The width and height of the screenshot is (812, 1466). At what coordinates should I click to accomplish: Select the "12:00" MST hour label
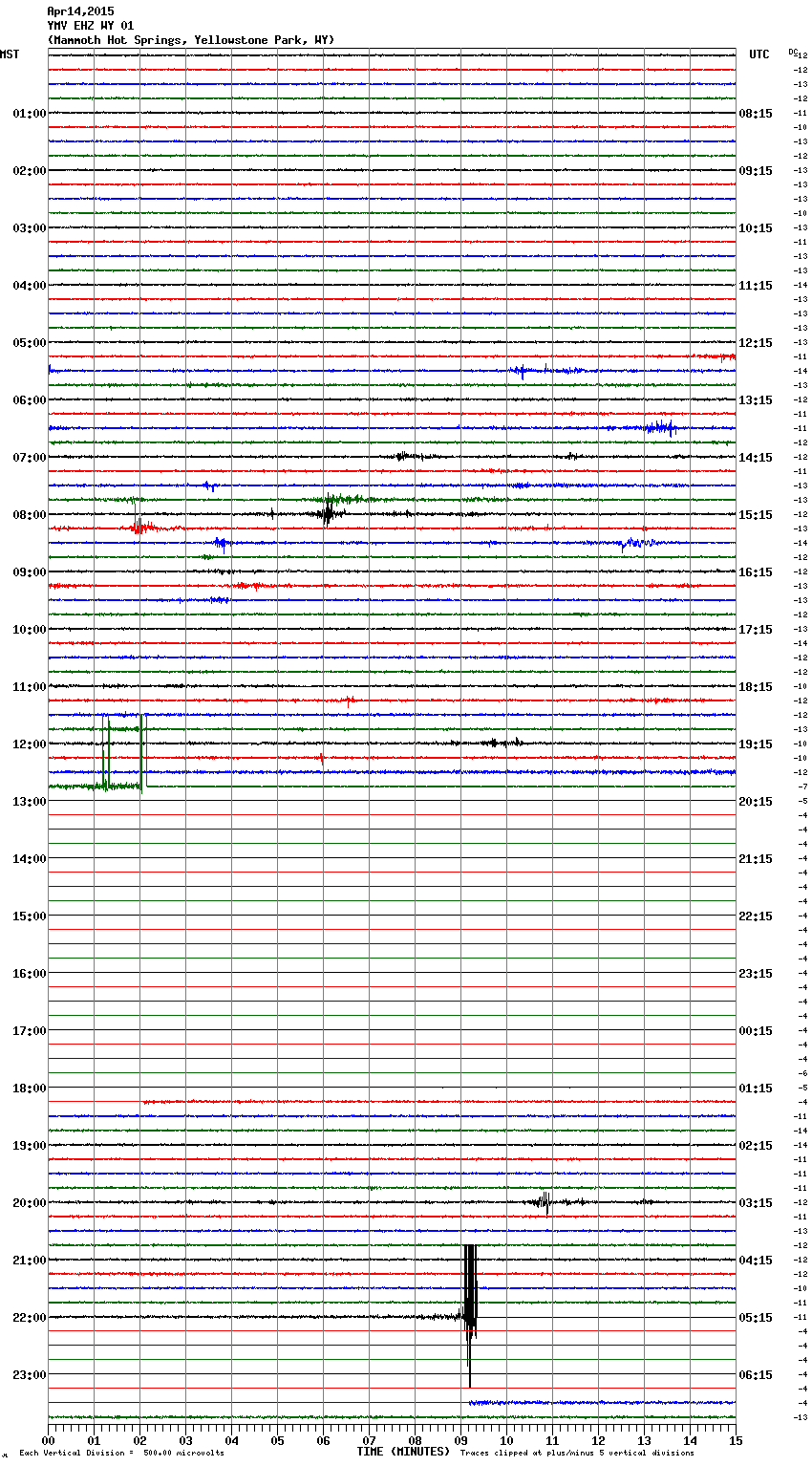coord(30,744)
